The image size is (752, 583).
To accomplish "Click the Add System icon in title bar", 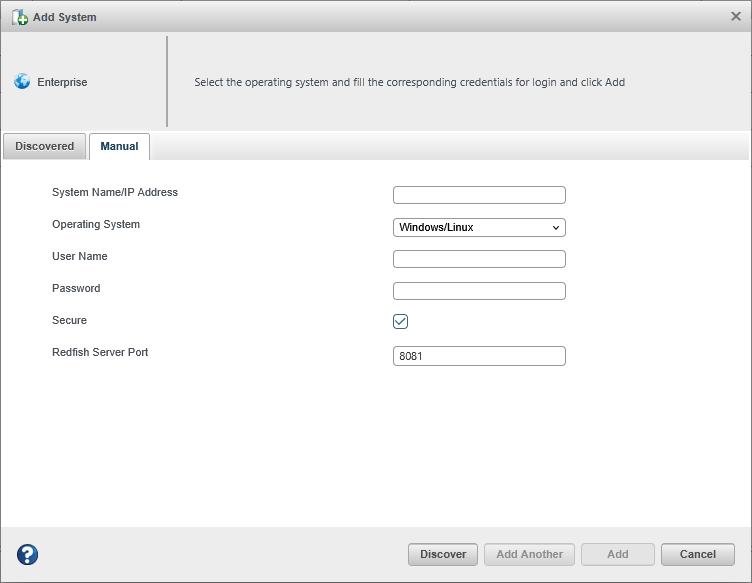I will click(20, 17).
